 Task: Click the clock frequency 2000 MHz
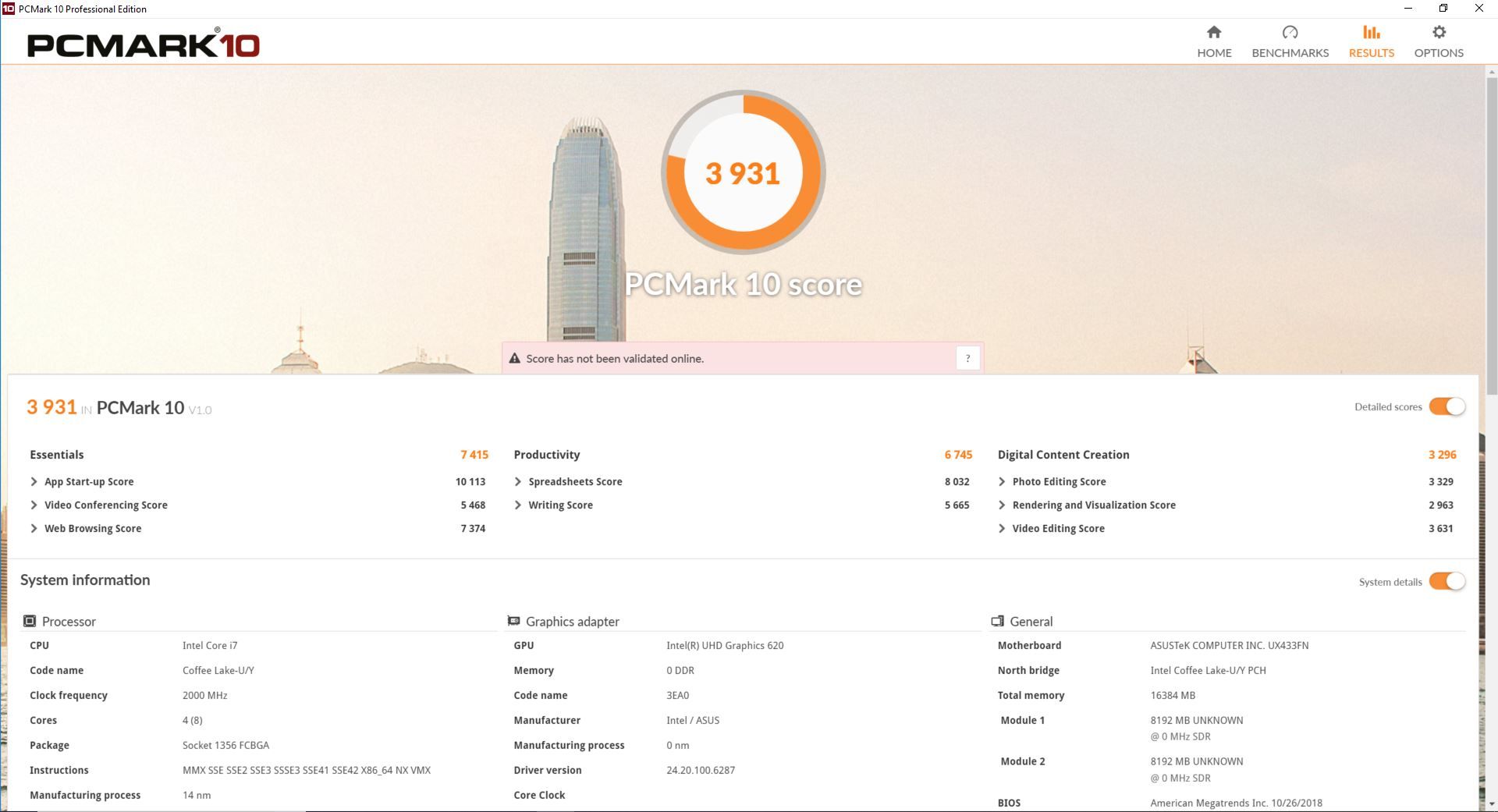click(204, 695)
